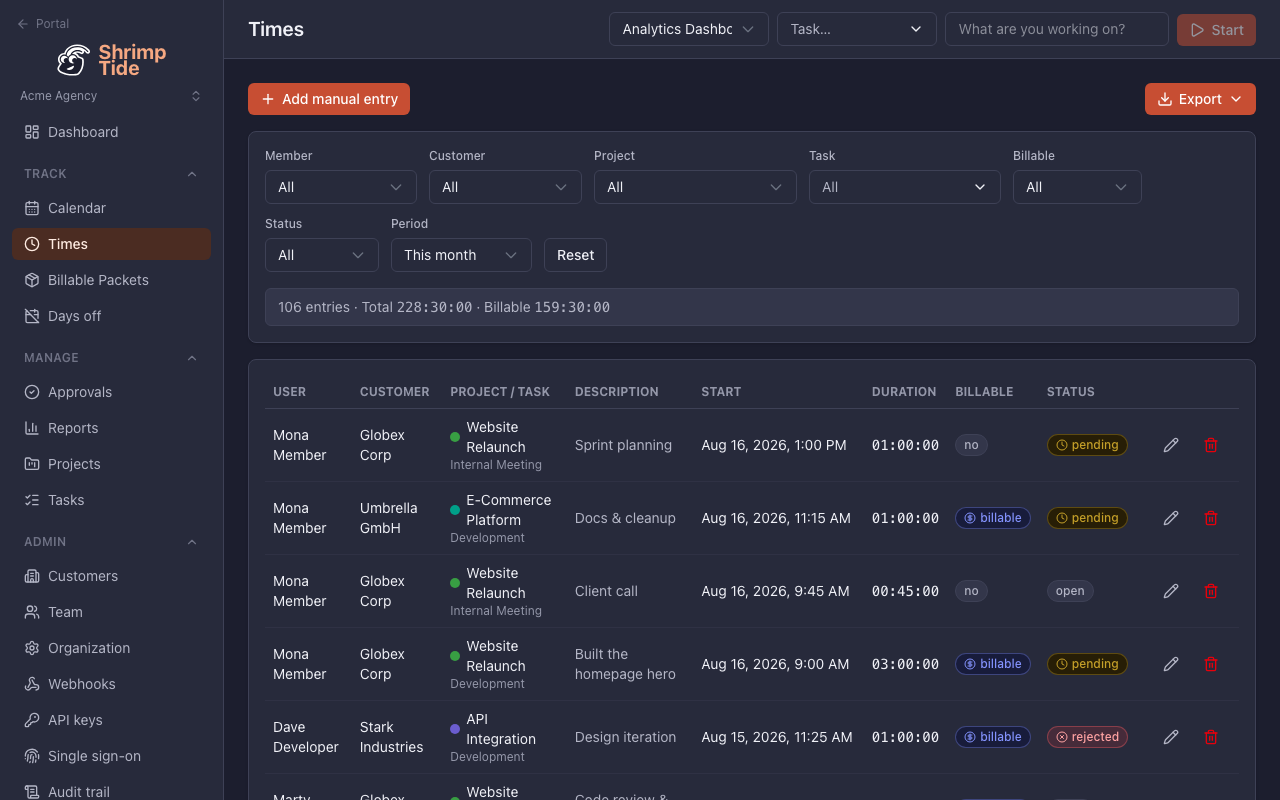Collapse the Manage section

tap(111, 358)
